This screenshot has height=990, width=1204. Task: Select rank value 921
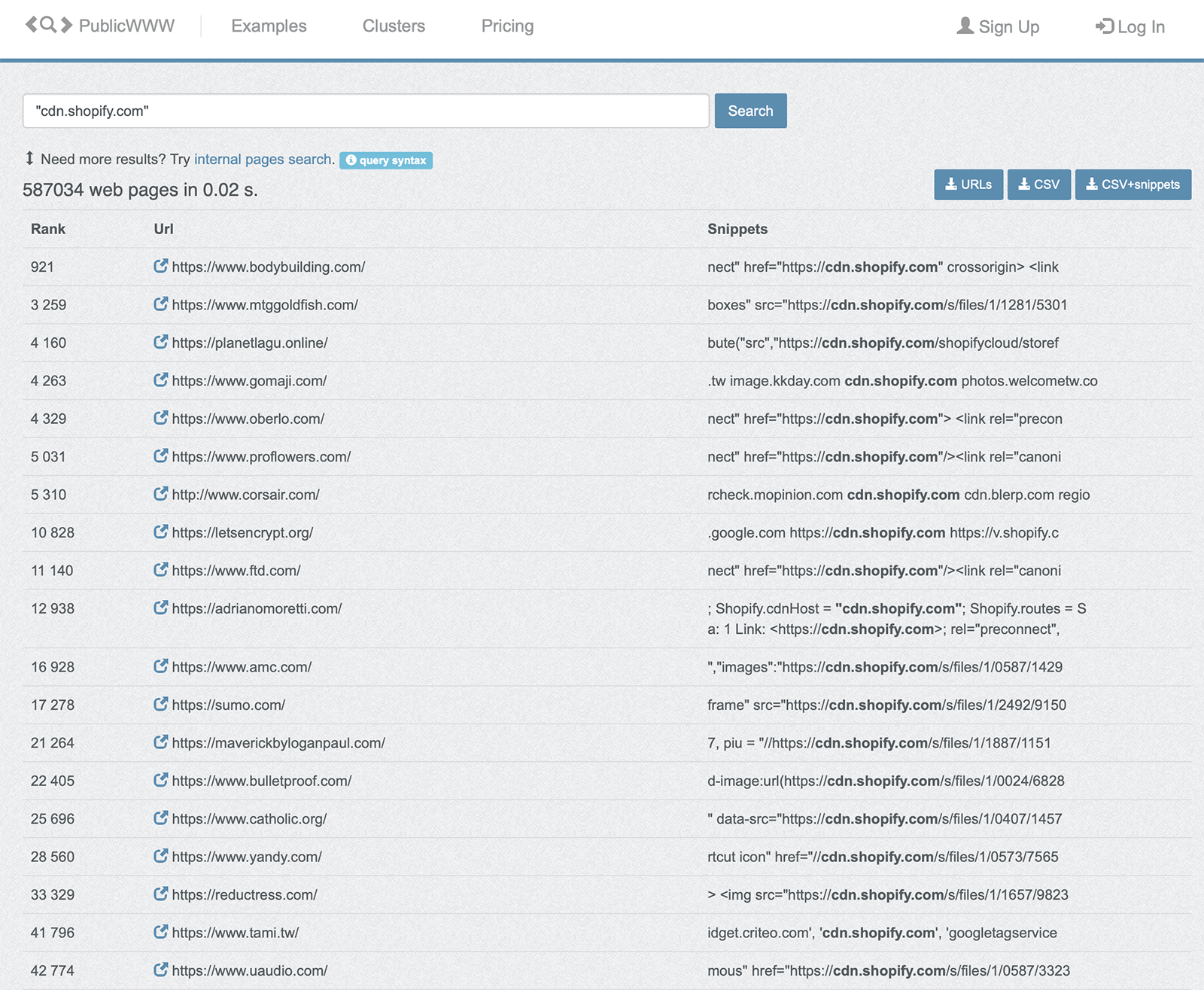click(x=42, y=267)
